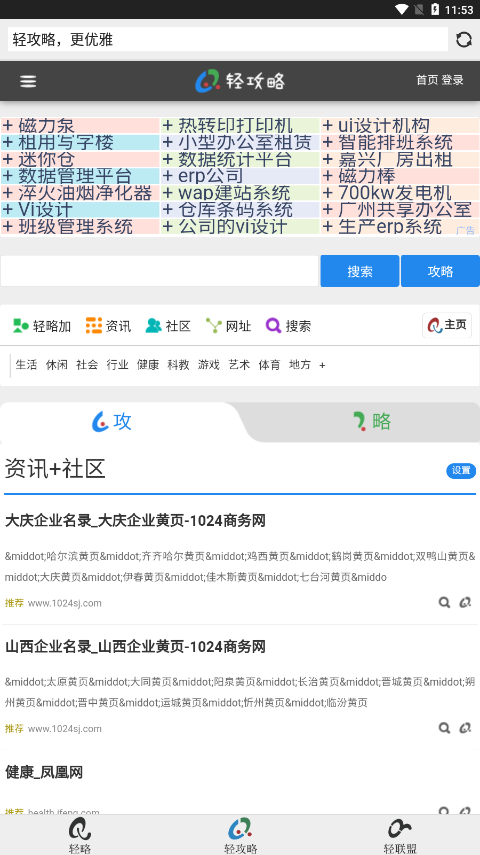Click the 设置 settings badge
Image resolution: width=480 pixels, height=855 pixels.
click(461, 471)
